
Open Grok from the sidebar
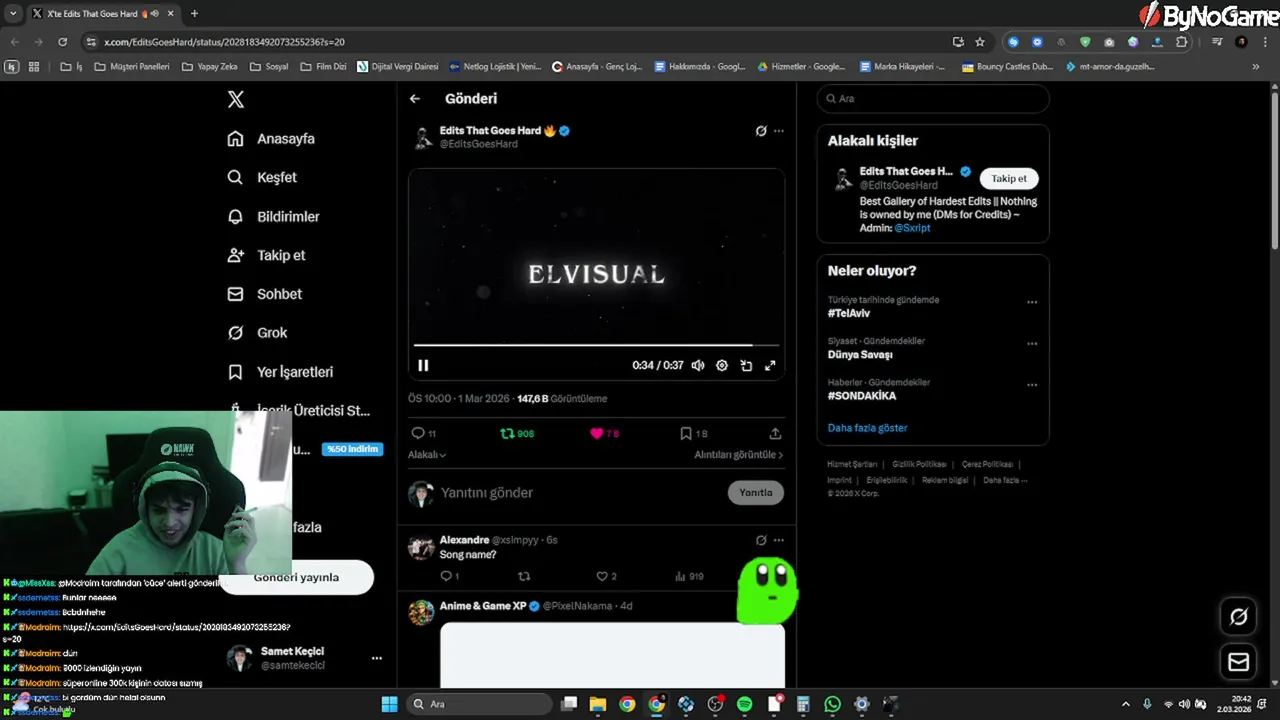point(257,333)
